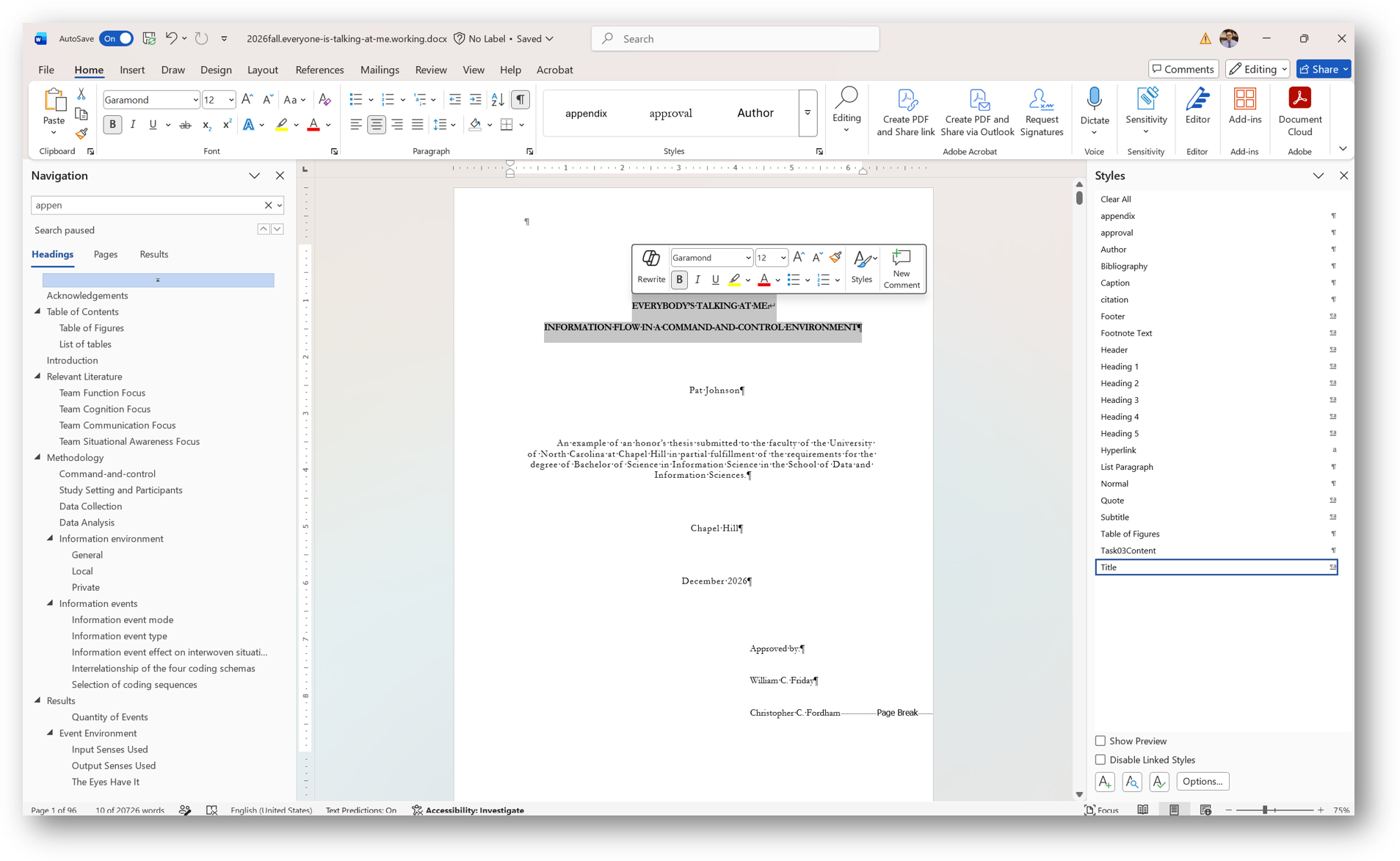The width and height of the screenshot is (1400, 861).
Task: Apply Superscript formatting
Action: tap(227, 125)
